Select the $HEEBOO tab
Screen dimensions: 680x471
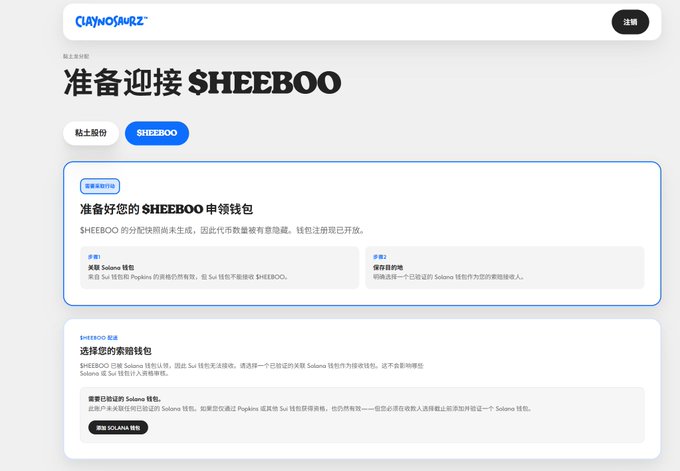click(157, 133)
